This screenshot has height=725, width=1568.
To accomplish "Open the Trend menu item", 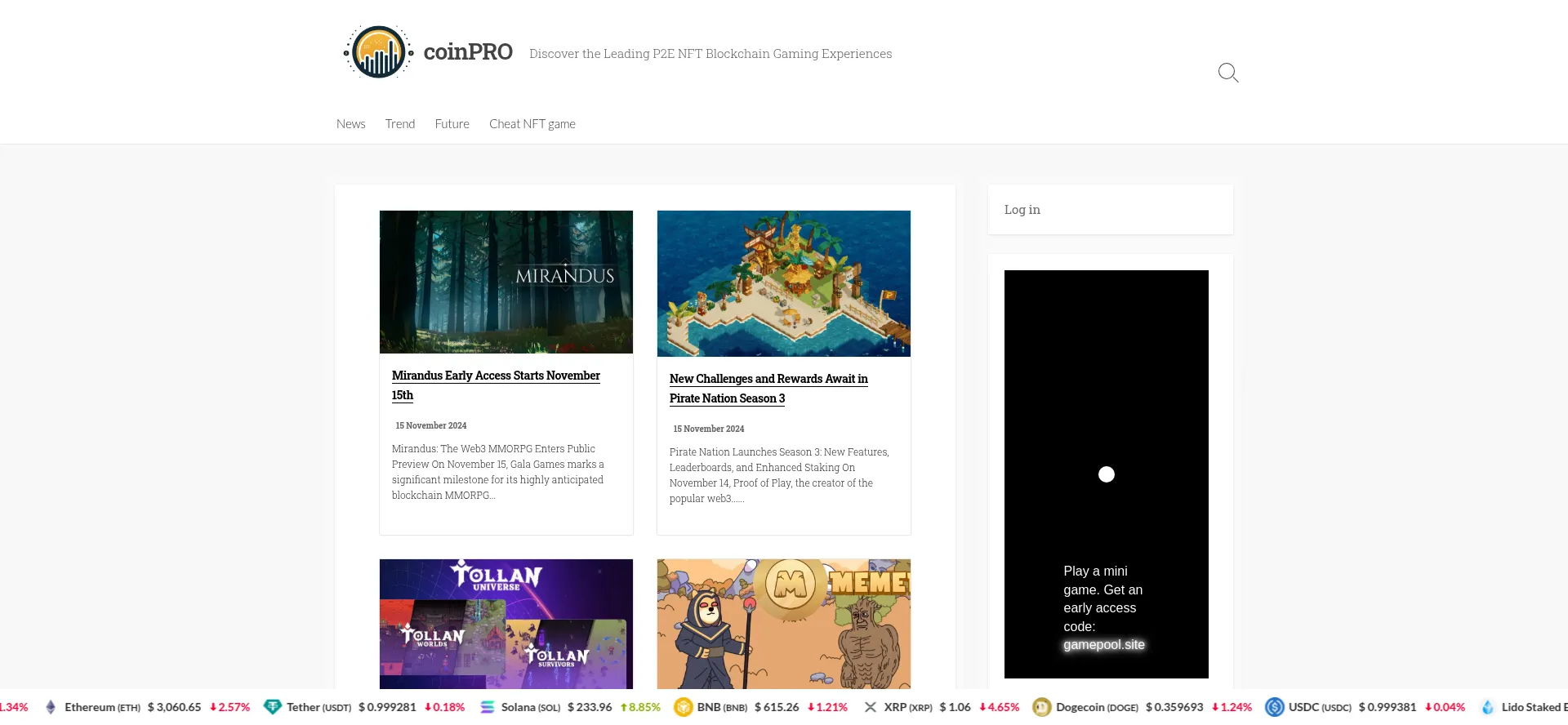I will point(400,124).
